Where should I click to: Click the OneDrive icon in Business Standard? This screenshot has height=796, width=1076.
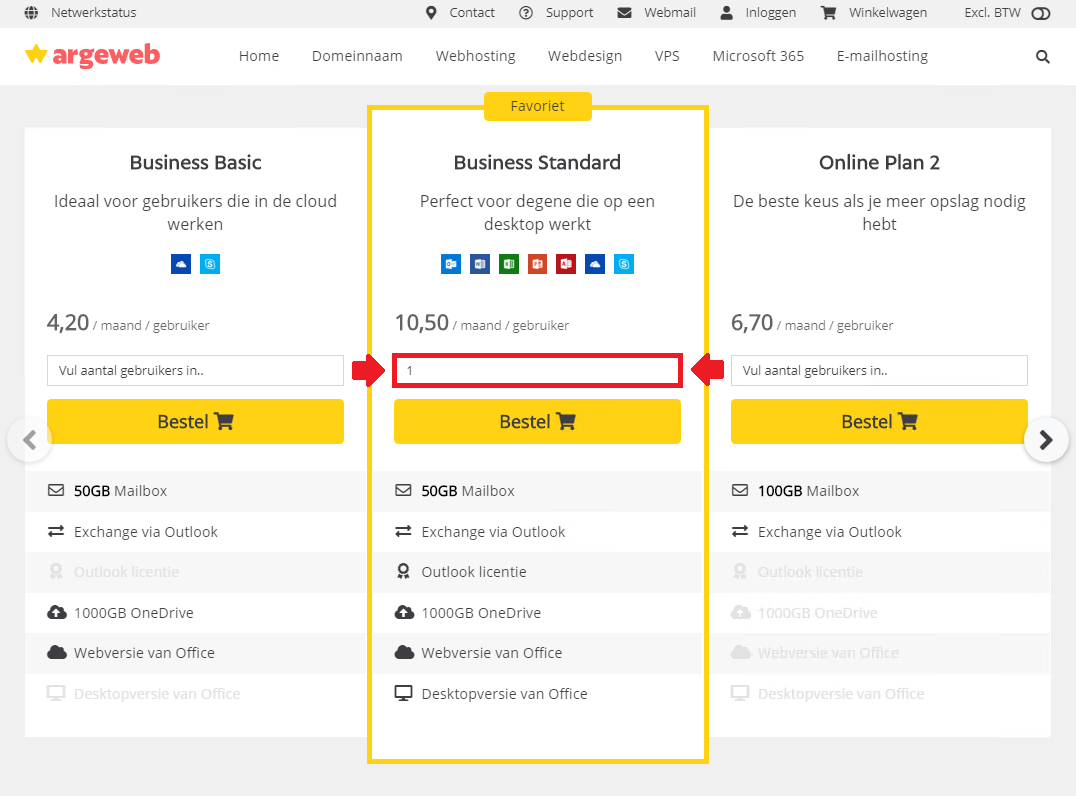pyautogui.click(x=595, y=264)
